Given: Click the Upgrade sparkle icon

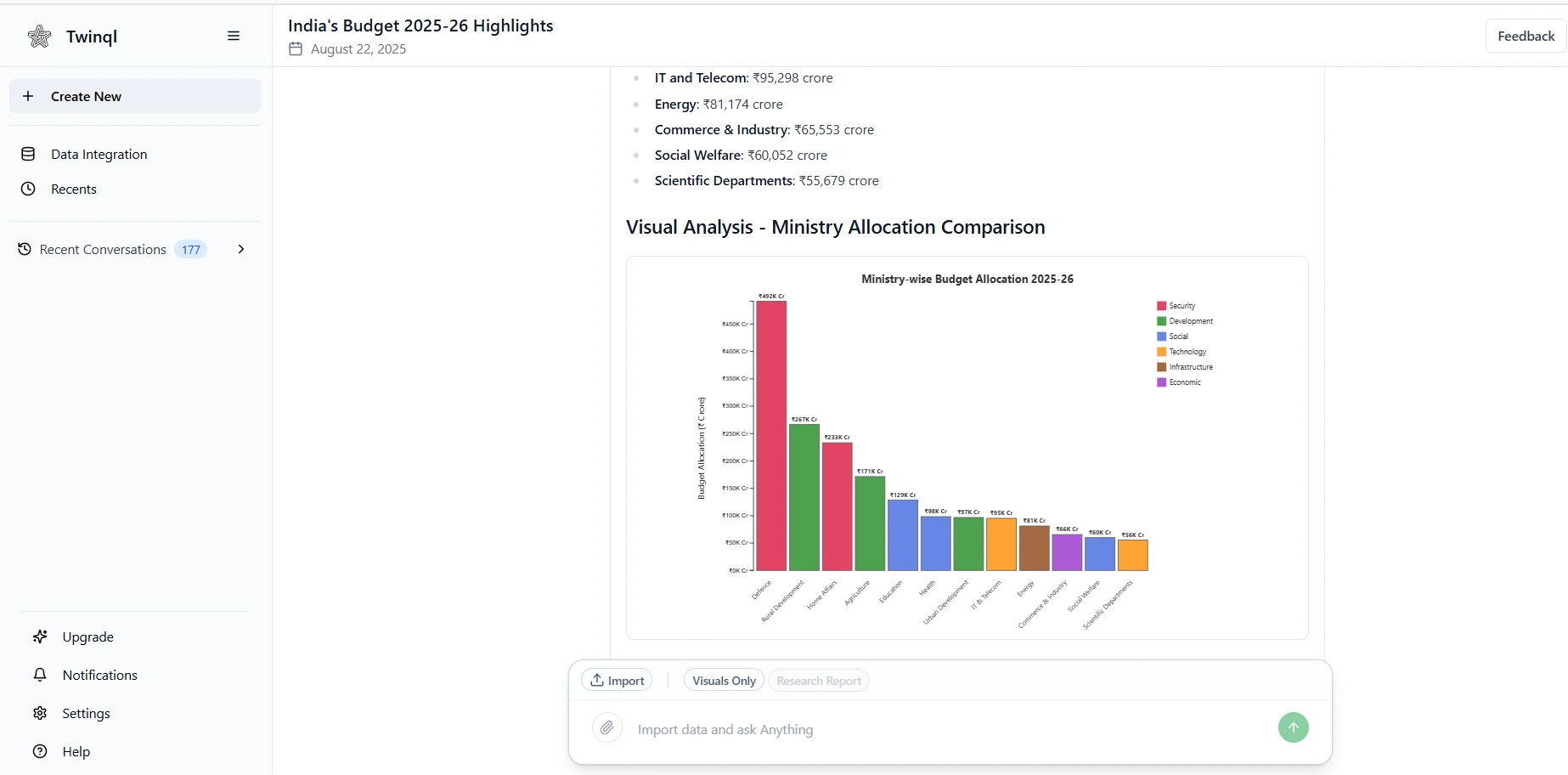Looking at the screenshot, I should coord(40,636).
